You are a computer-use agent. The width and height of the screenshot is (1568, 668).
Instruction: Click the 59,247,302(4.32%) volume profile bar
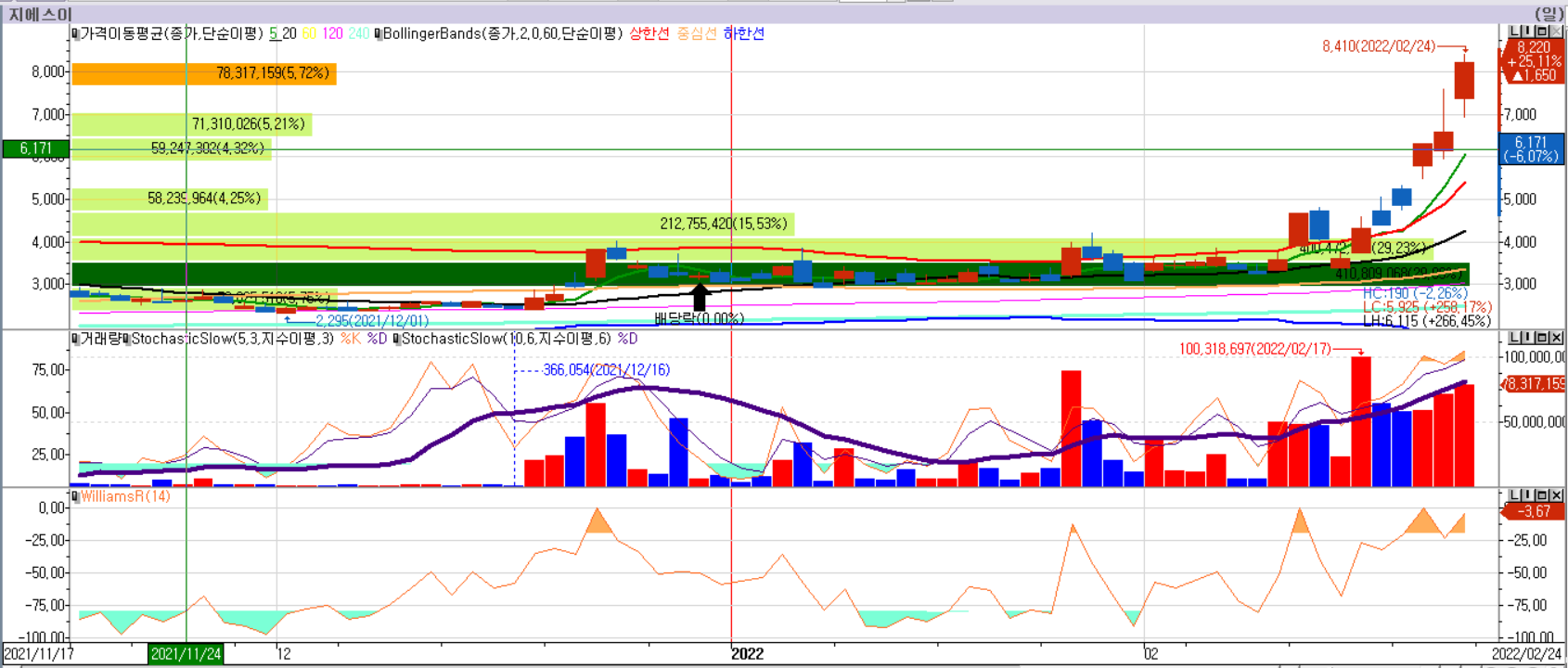coord(171,148)
